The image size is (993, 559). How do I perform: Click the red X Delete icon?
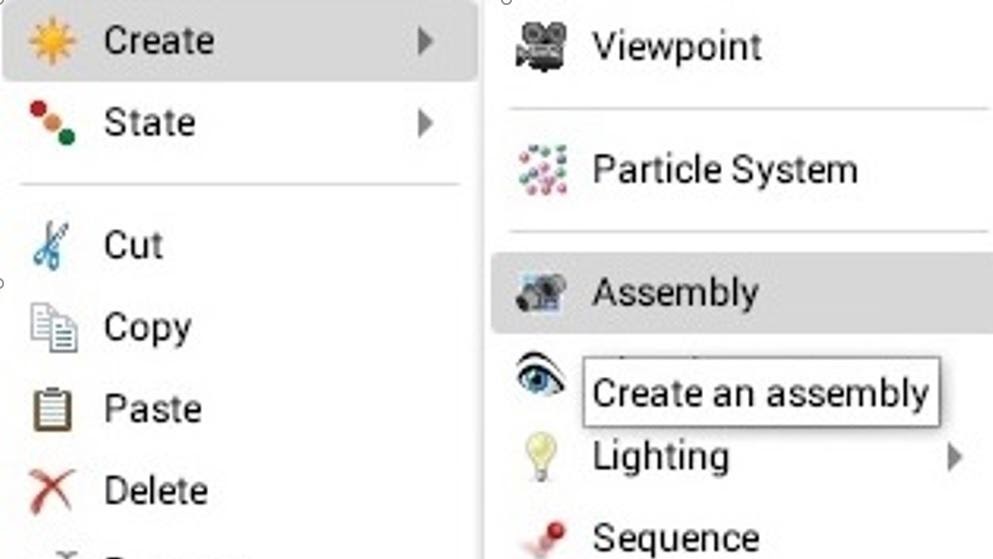click(51, 491)
